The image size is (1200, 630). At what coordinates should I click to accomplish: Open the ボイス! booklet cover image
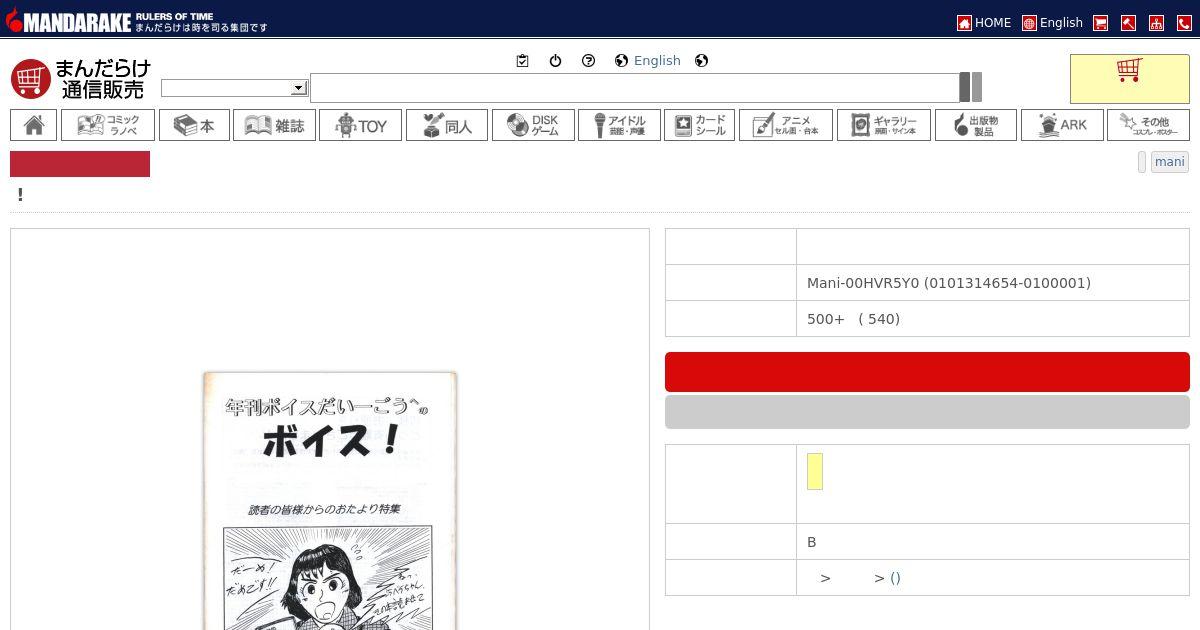pyautogui.click(x=330, y=500)
